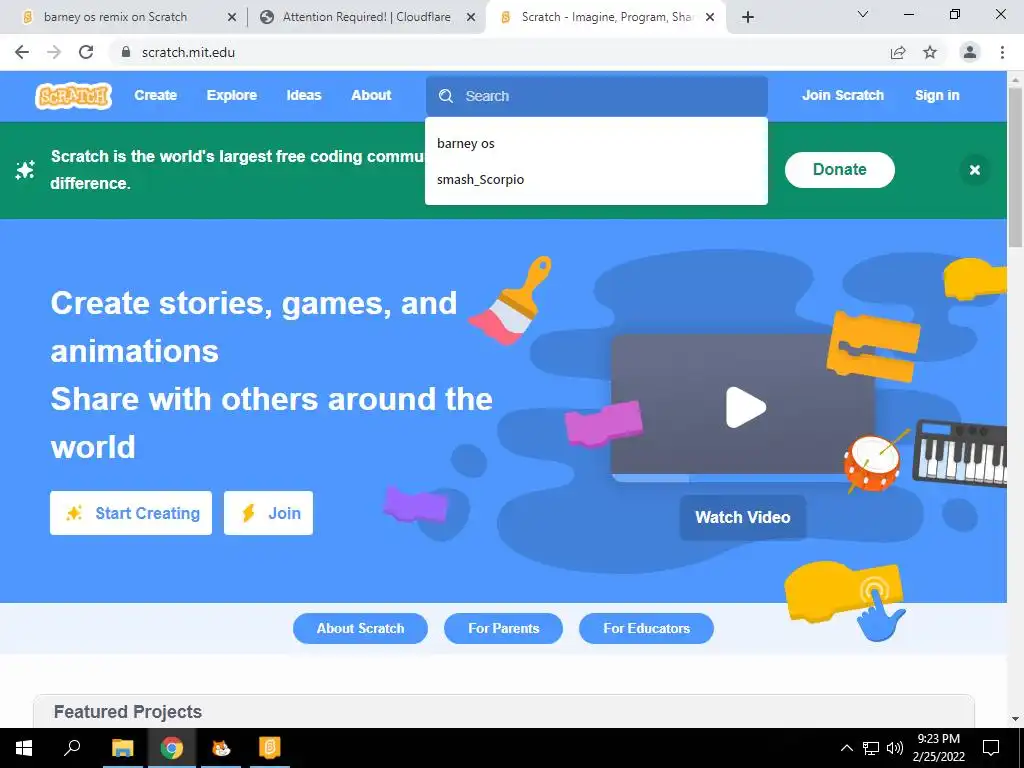The height and width of the screenshot is (768, 1024).
Task: Click Join Scratch in the navbar
Action: pos(842,95)
